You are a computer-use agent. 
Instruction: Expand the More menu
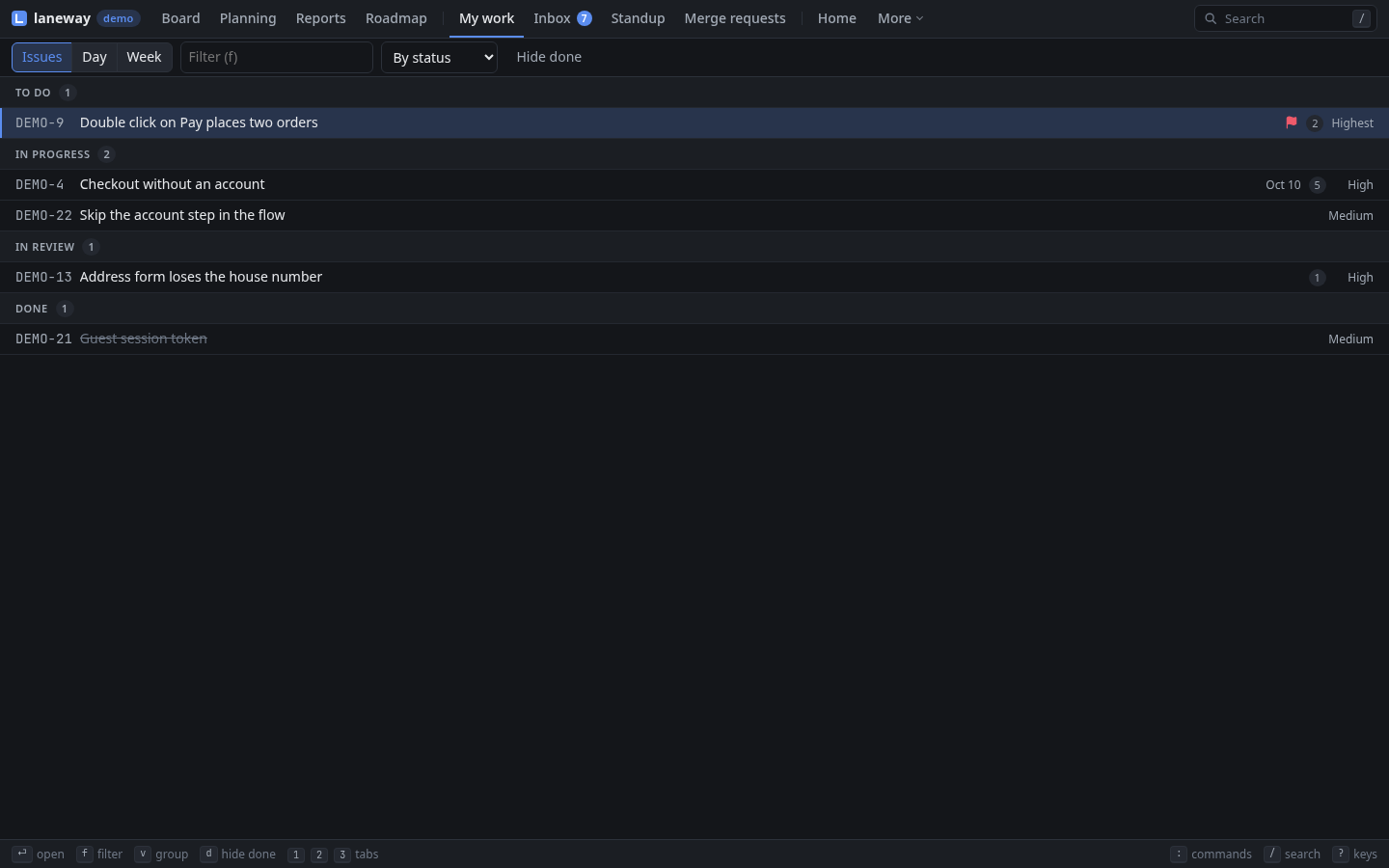click(x=900, y=18)
